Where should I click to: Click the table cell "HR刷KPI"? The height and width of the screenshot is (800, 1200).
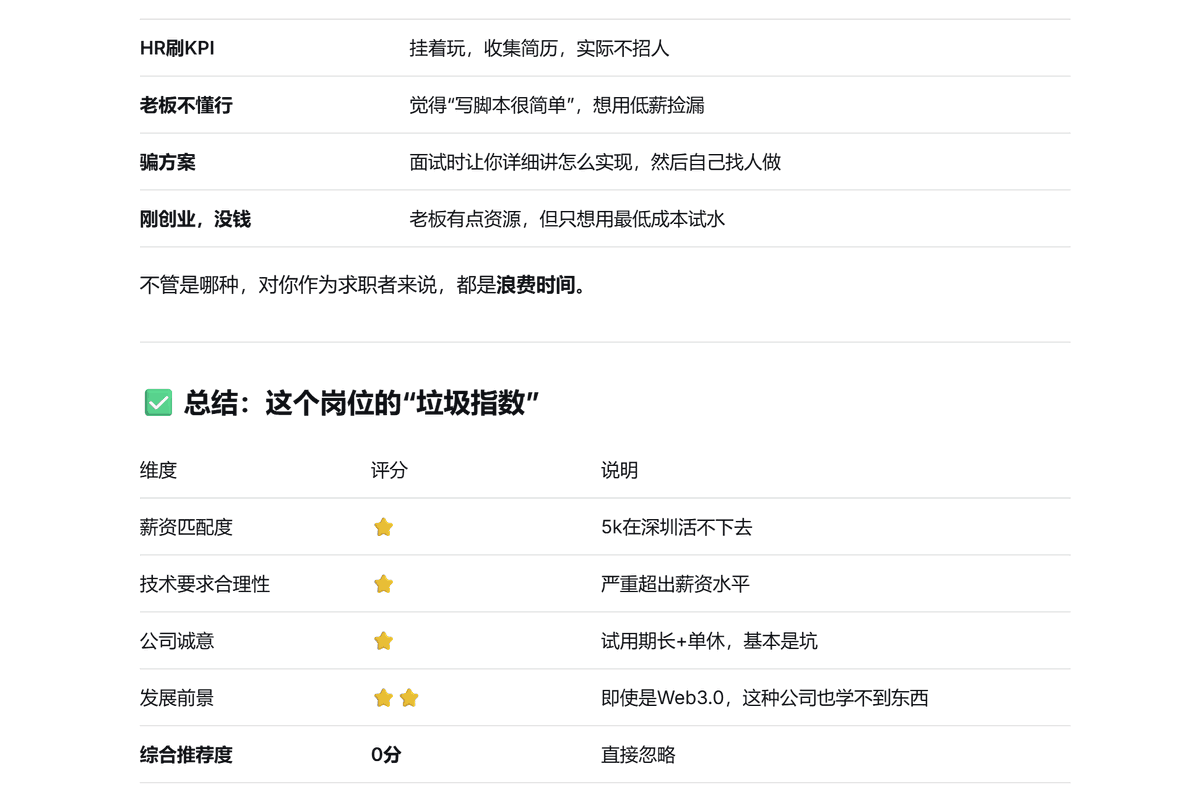tap(177, 48)
